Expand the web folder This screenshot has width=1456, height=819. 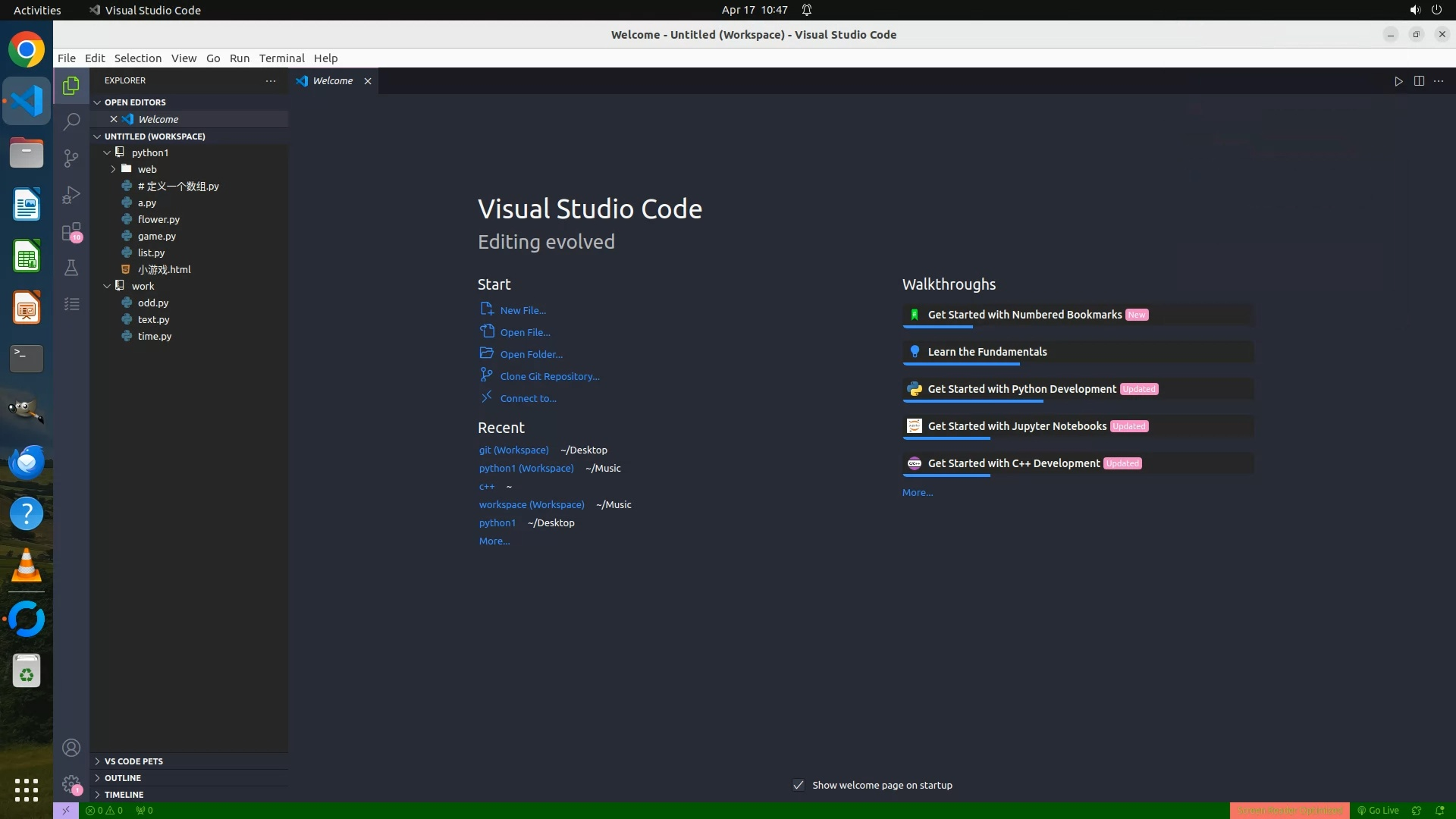147,169
